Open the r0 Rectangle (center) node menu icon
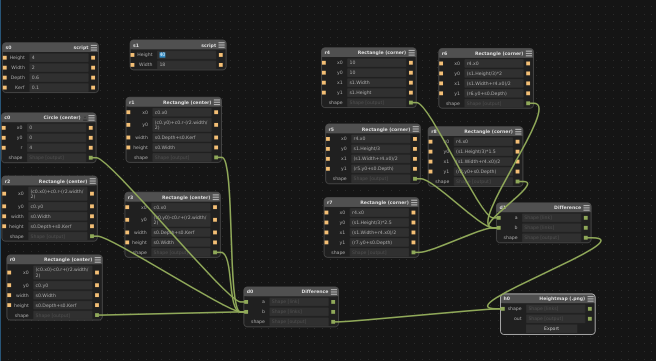656x361 pixels. click(98, 259)
